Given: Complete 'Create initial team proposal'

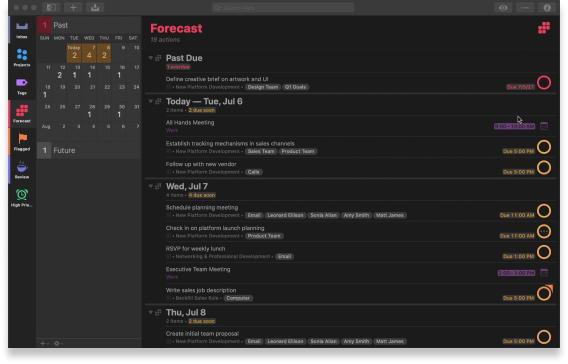Looking at the screenshot, I should (x=544, y=337).
